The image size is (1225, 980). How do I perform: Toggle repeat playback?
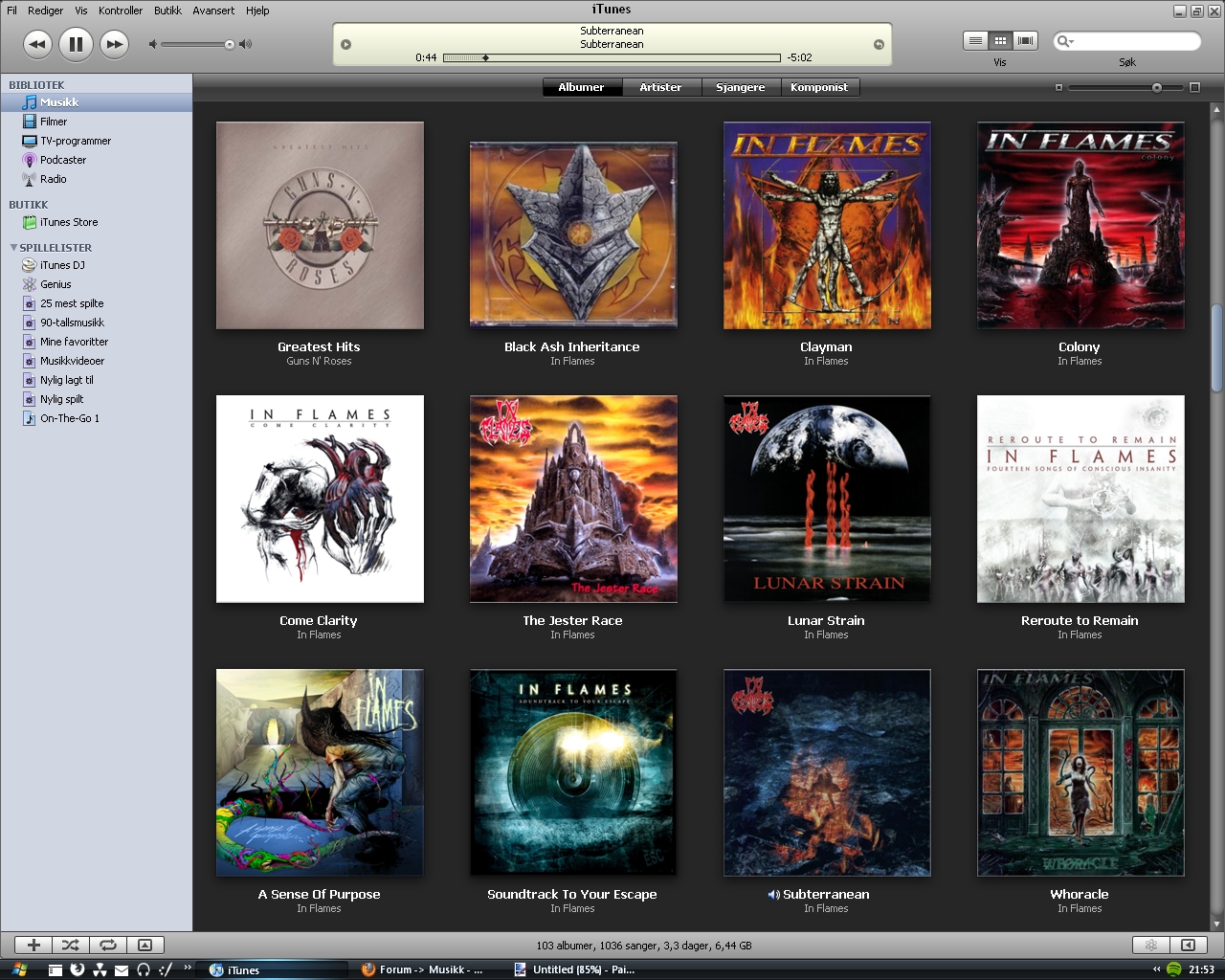point(108,945)
